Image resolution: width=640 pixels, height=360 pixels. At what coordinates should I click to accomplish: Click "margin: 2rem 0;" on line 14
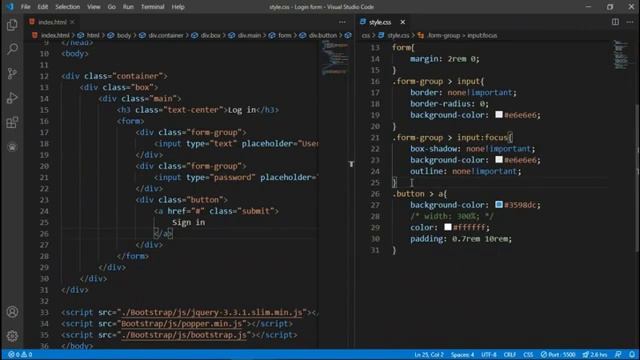[445, 59]
